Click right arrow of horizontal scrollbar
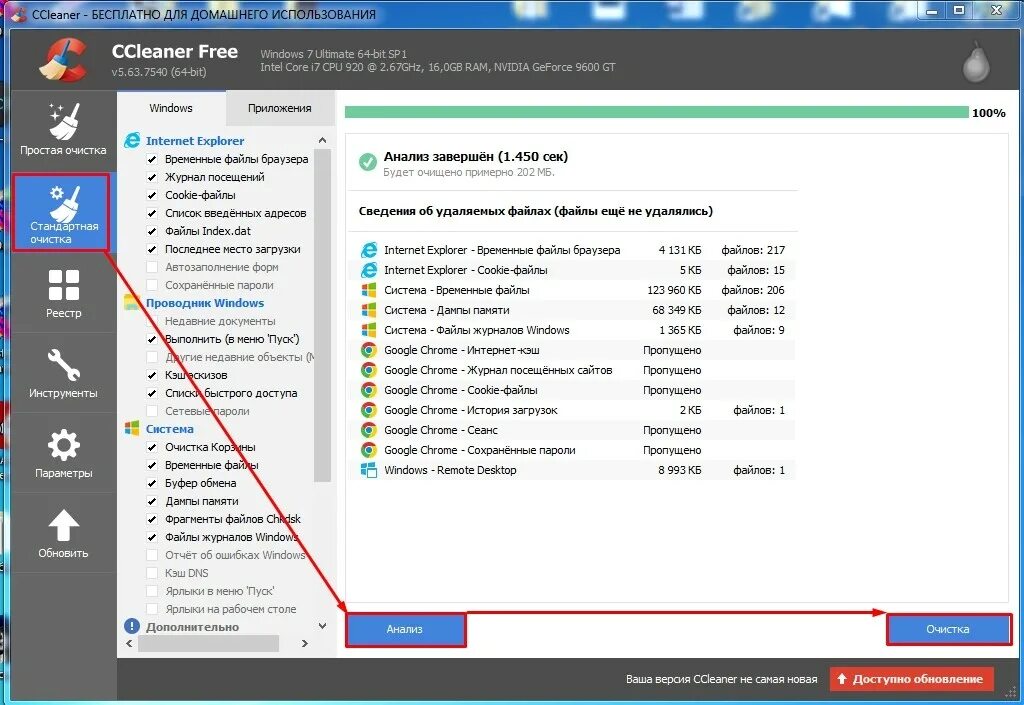Screen dimensions: 1024x705 point(304,643)
